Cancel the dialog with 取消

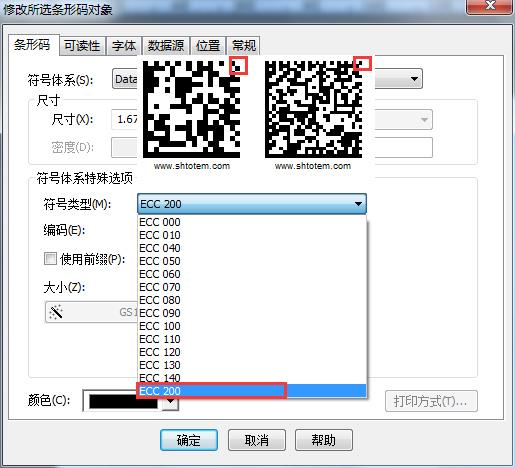[257, 440]
